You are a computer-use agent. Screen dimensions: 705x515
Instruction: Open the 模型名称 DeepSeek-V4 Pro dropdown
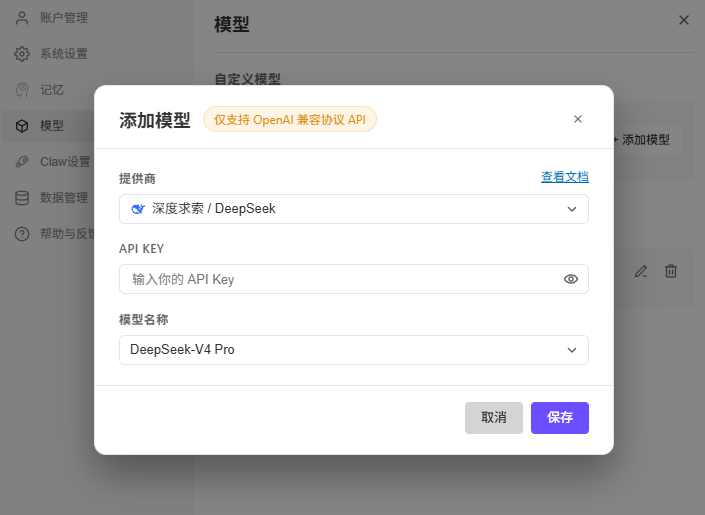pyautogui.click(x=354, y=350)
